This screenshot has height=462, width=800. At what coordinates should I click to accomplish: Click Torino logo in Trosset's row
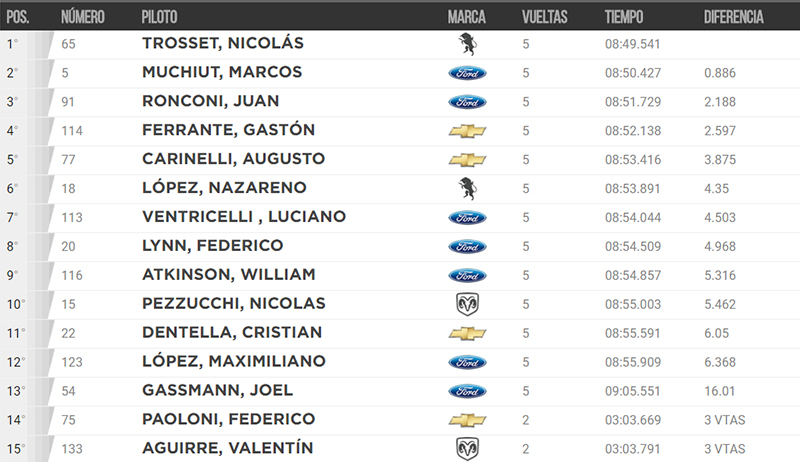467,44
